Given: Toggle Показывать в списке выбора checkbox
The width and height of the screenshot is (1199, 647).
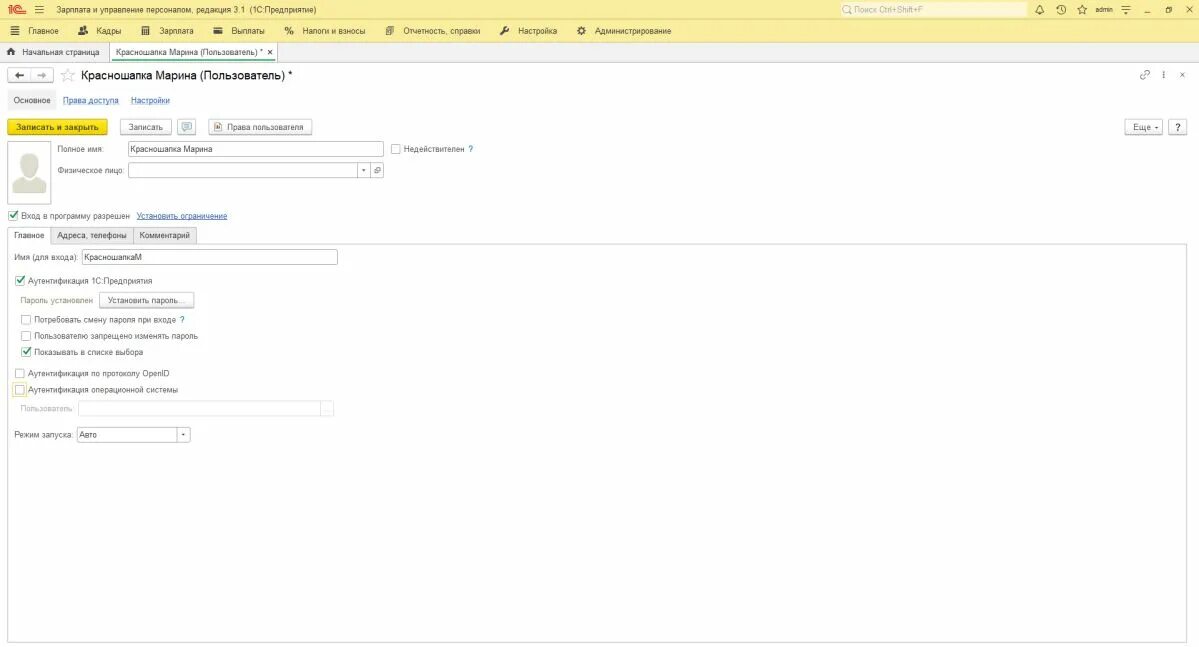Looking at the screenshot, I should pos(26,352).
